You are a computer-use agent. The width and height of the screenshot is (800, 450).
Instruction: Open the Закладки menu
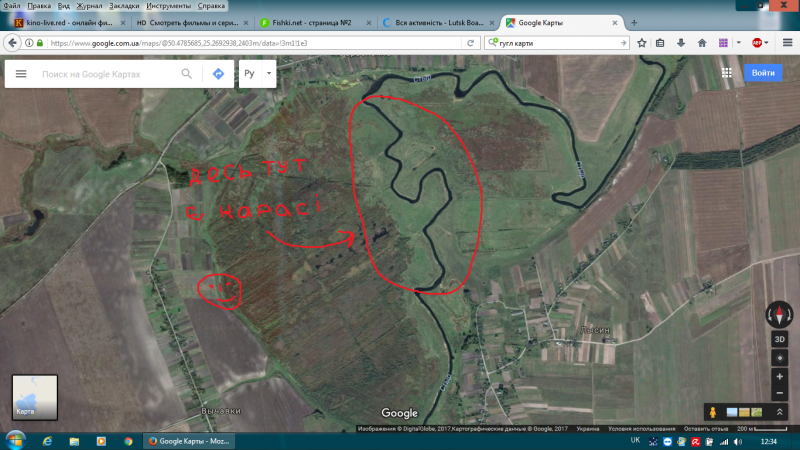click(124, 6)
